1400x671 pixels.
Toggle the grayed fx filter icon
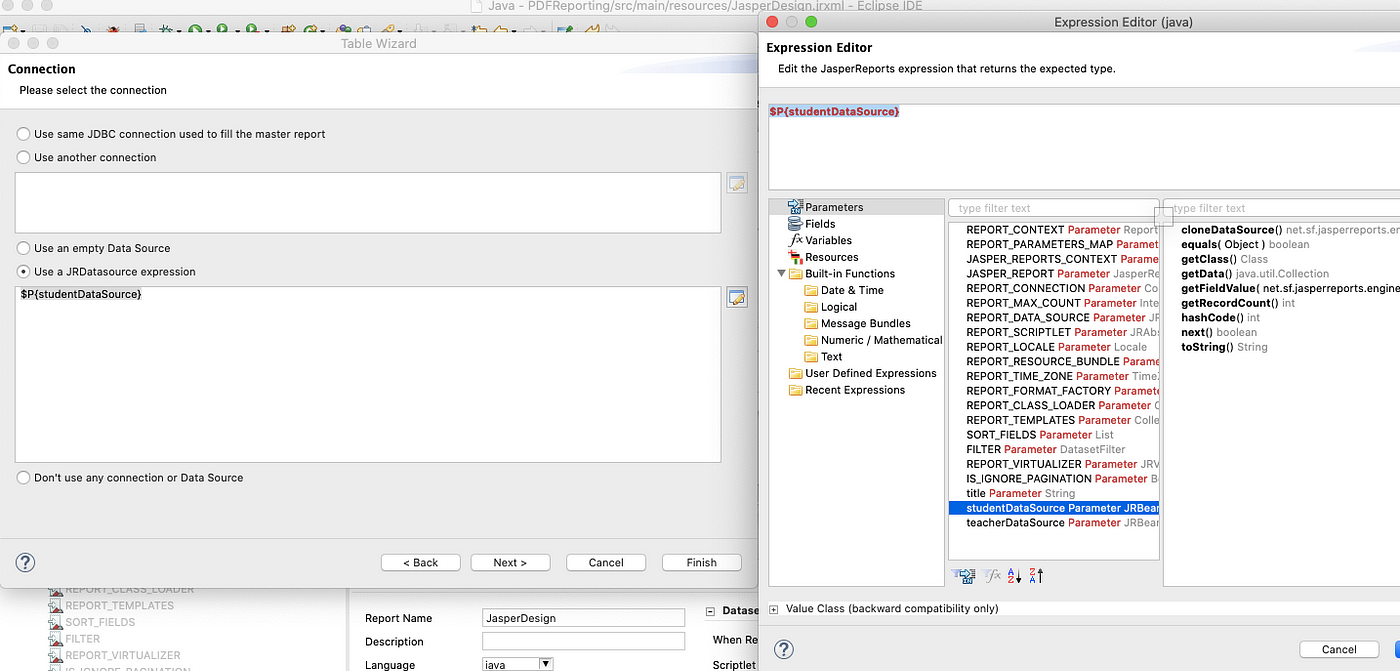click(993, 576)
